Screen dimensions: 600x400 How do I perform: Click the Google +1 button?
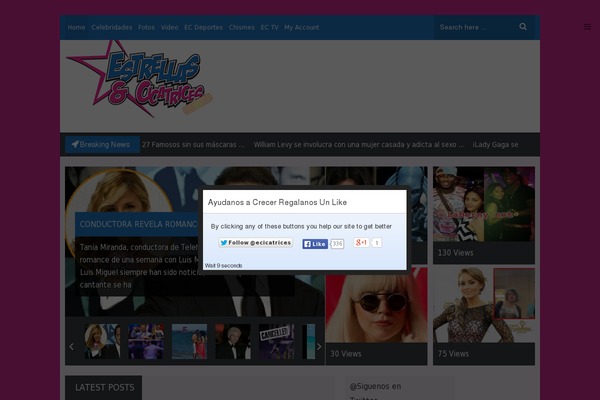[361, 242]
